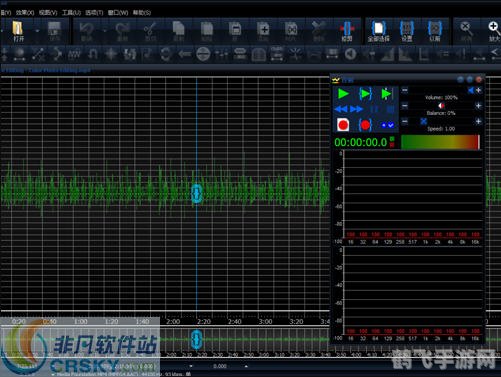Expand the arrow beside the Undo button

(x=105, y=31)
